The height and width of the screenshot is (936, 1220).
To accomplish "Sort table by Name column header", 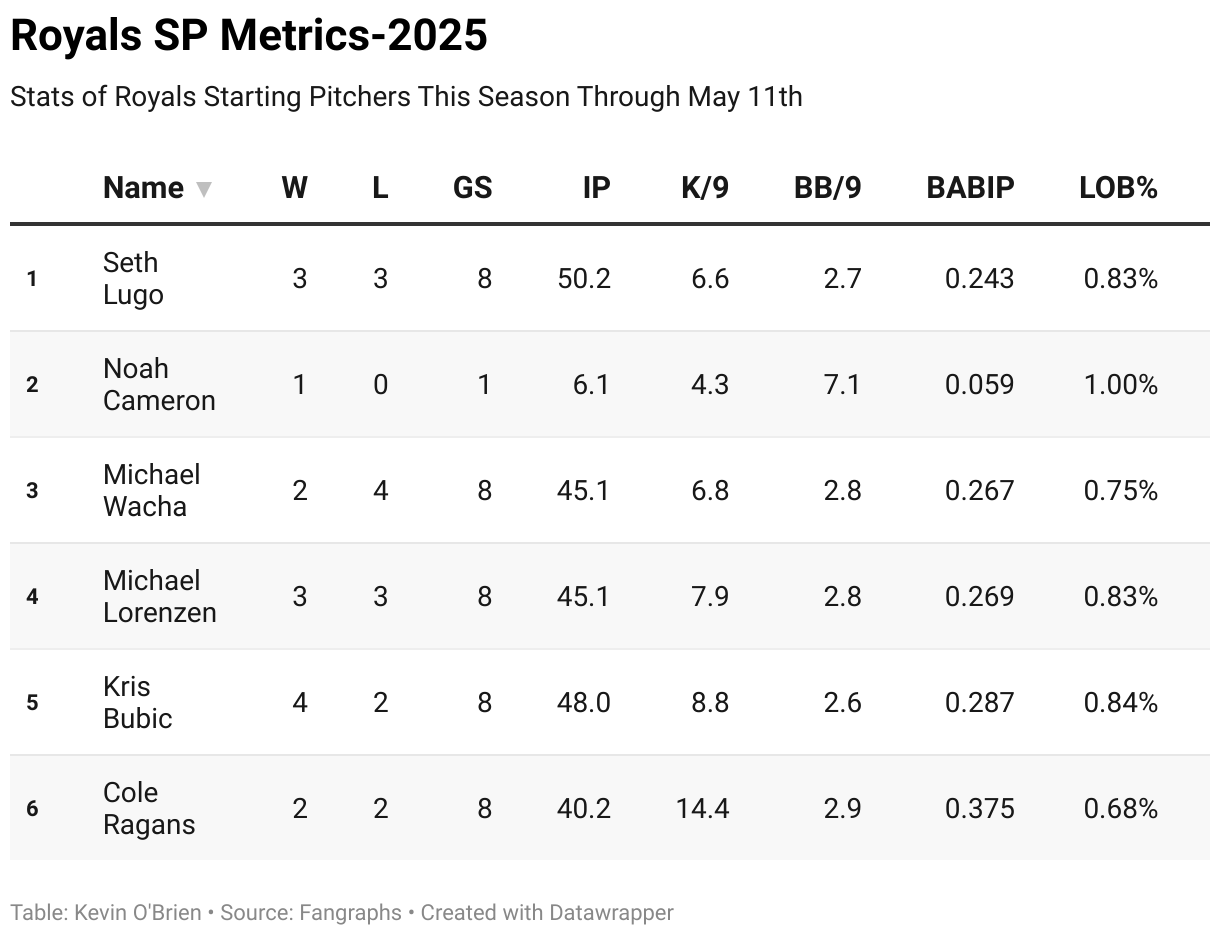I will (143, 188).
